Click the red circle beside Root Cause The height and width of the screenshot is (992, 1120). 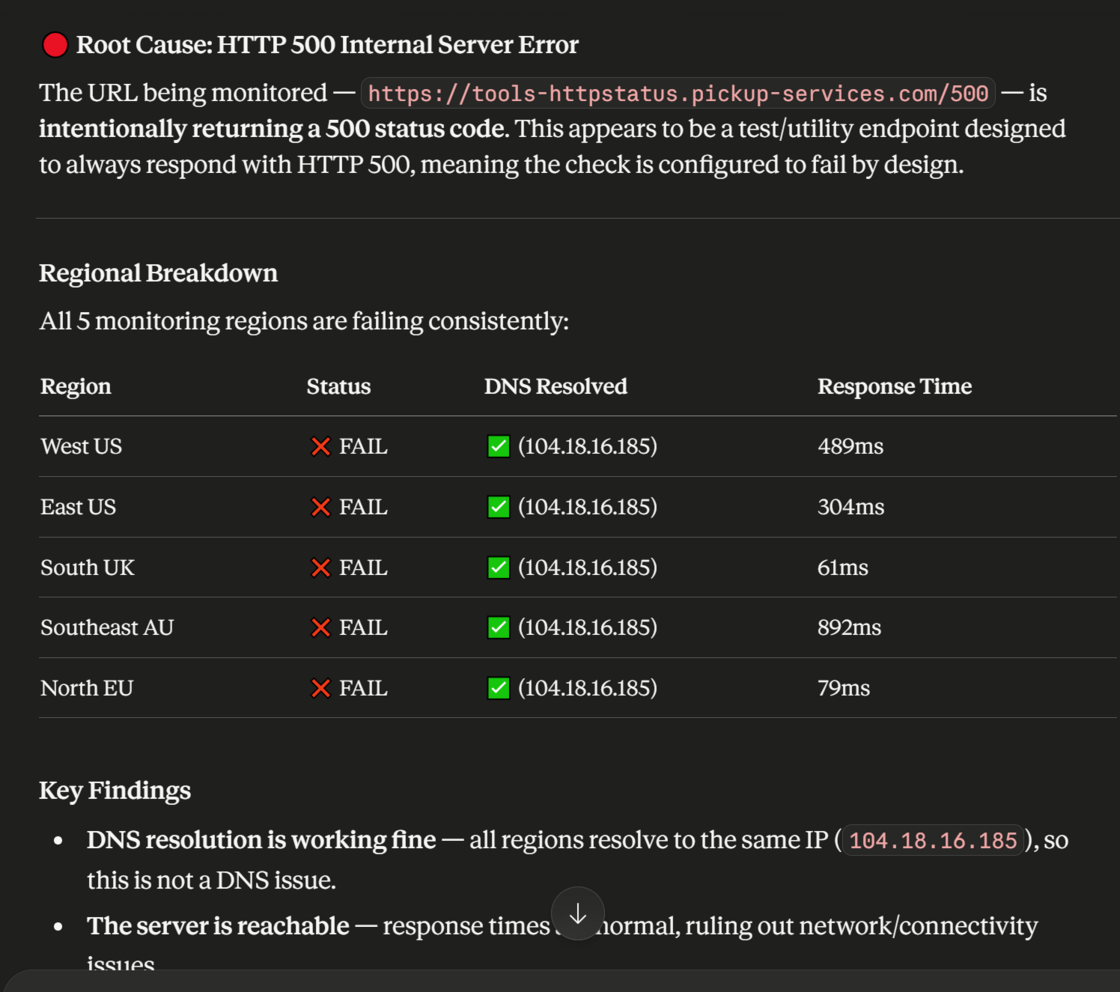(x=55, y=44)
